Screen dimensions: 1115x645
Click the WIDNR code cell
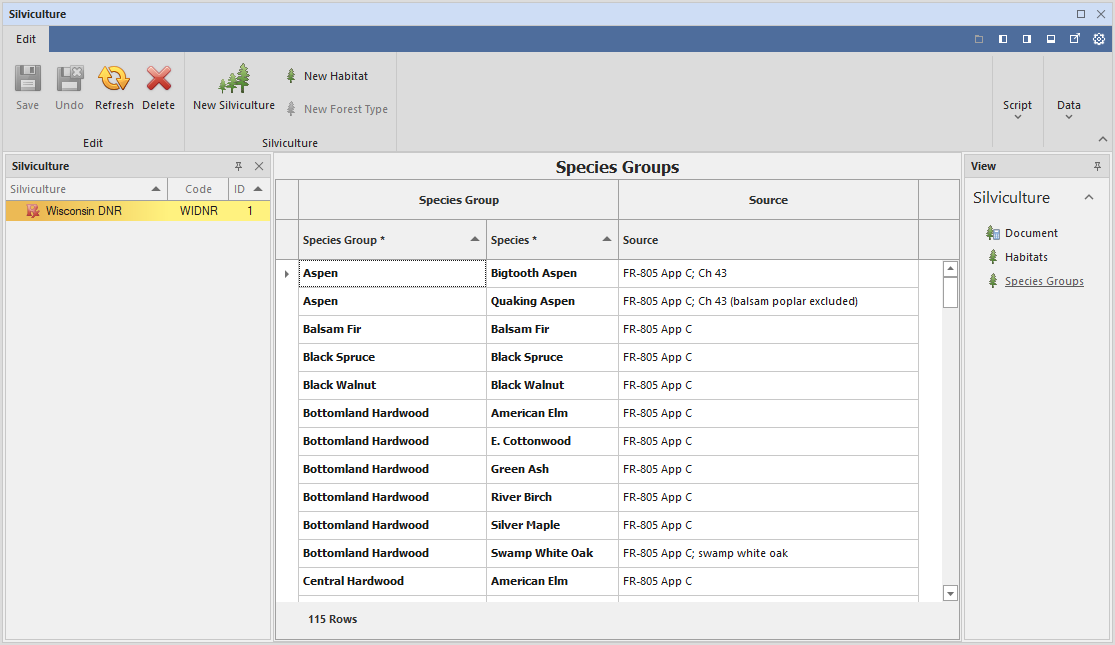pyautogui.click(x=198, y=210)
